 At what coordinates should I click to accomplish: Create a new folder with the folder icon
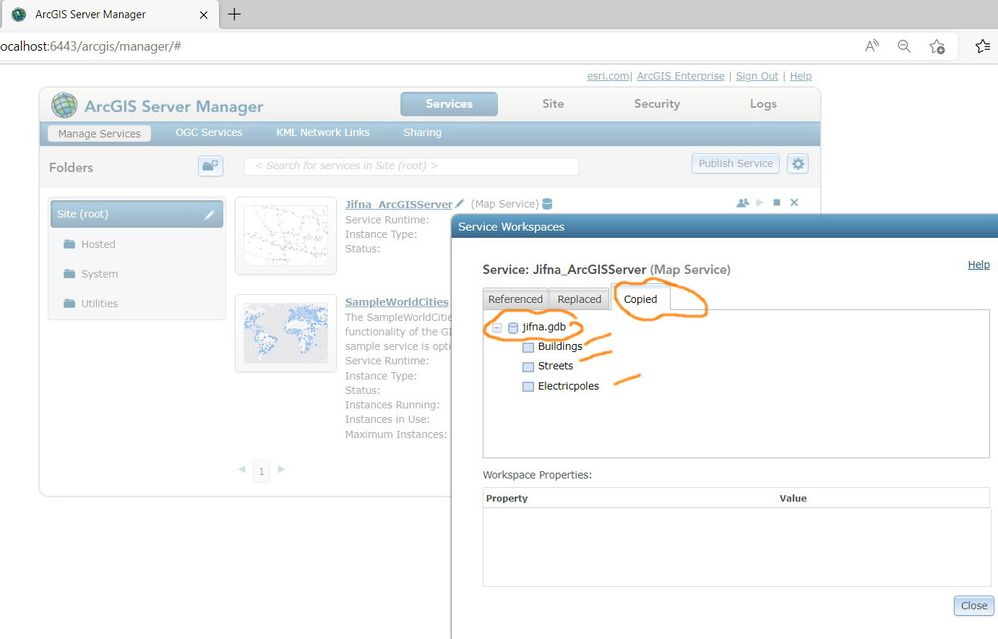point(210,166)
